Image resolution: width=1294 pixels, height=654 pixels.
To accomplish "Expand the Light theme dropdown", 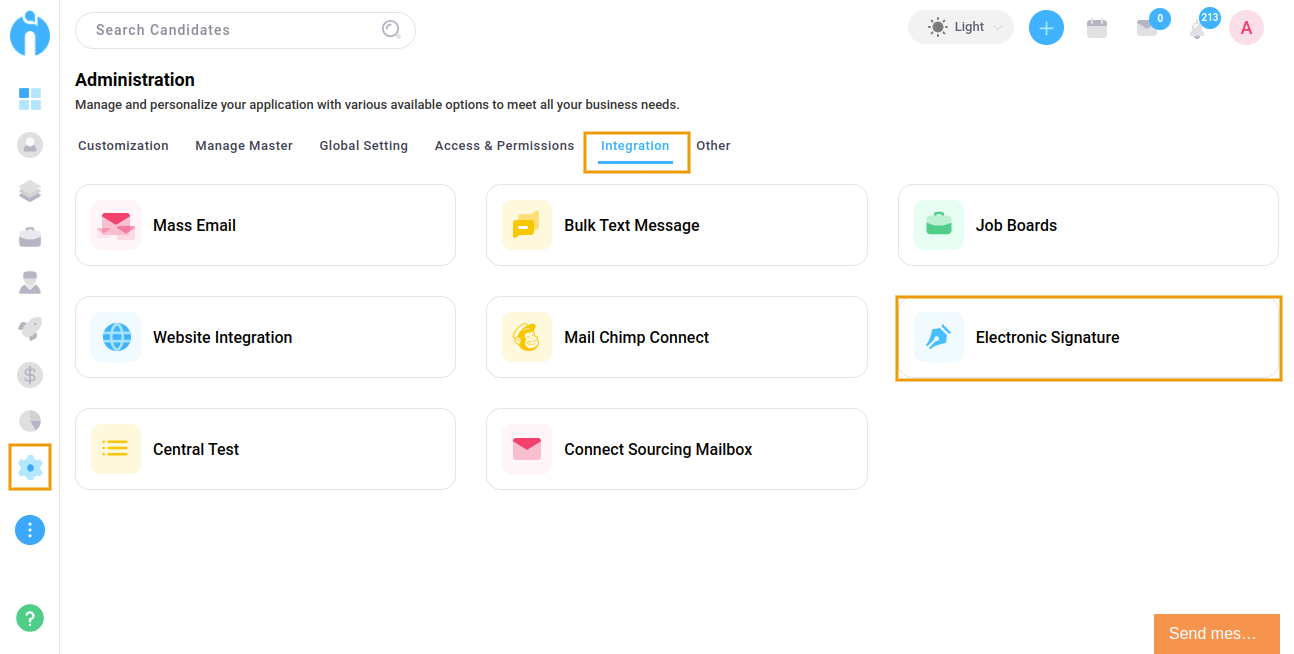I will coord(960,27).
